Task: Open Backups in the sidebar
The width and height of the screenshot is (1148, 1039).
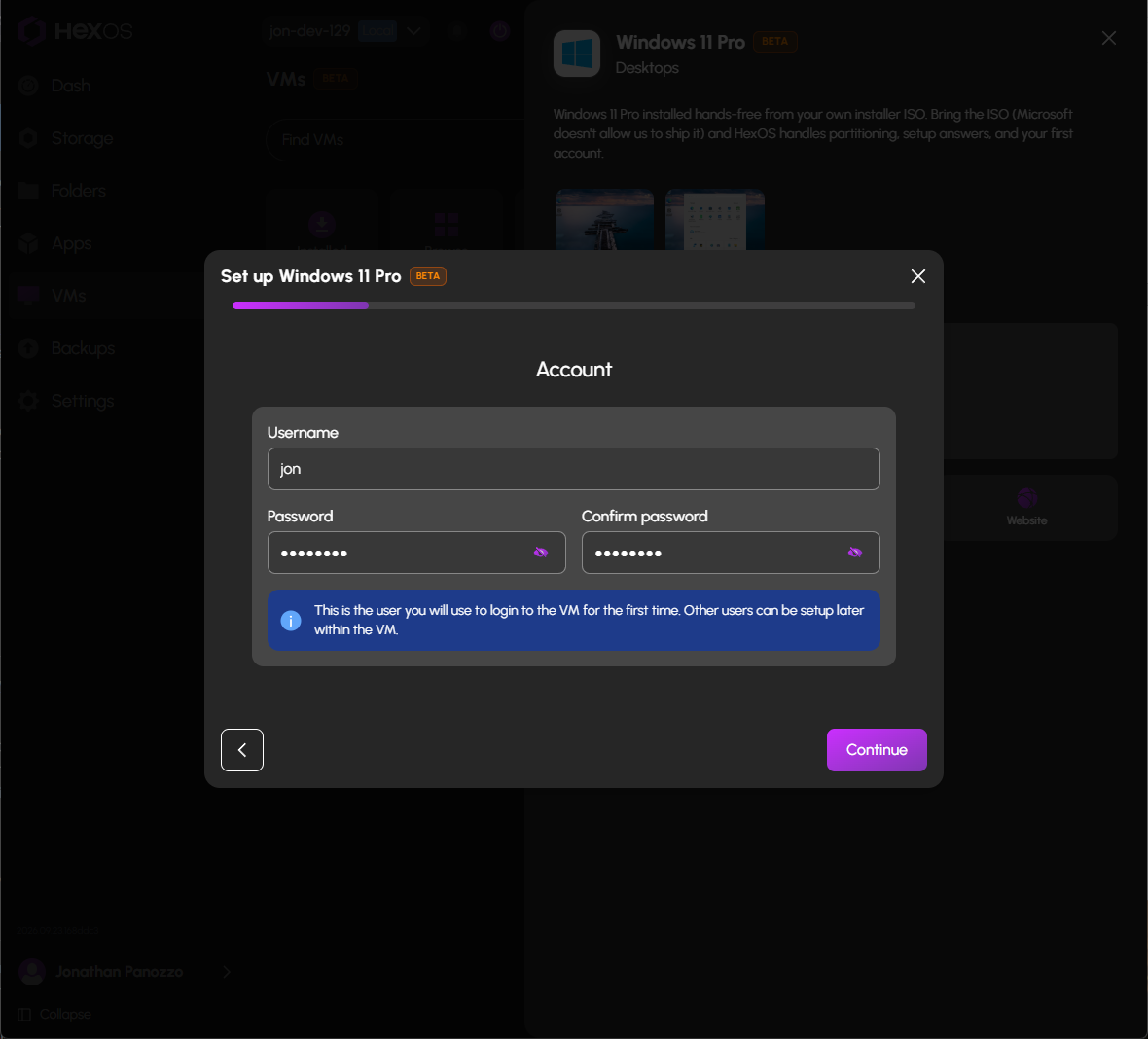Action: pyautogui.click(x=83, y=348)
